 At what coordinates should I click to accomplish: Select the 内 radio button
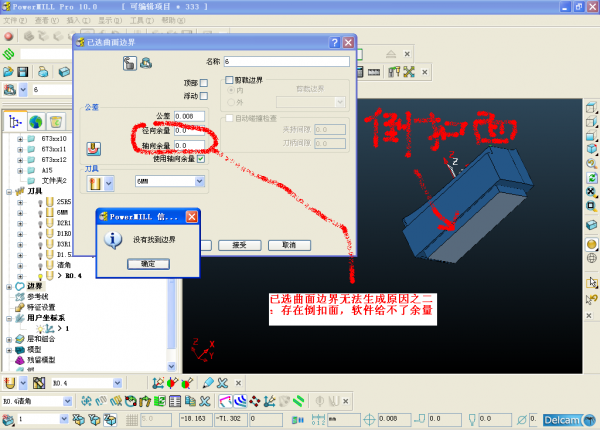(x=231, y=90)
